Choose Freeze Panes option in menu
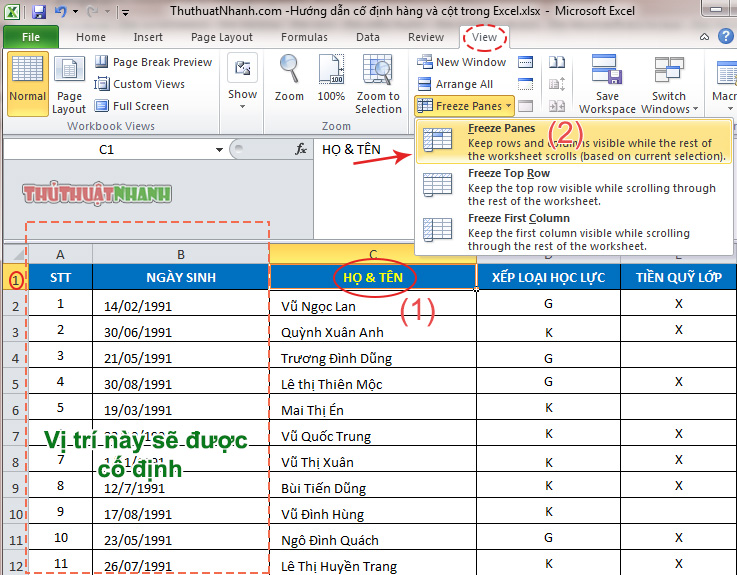 [x=574, y=142]
